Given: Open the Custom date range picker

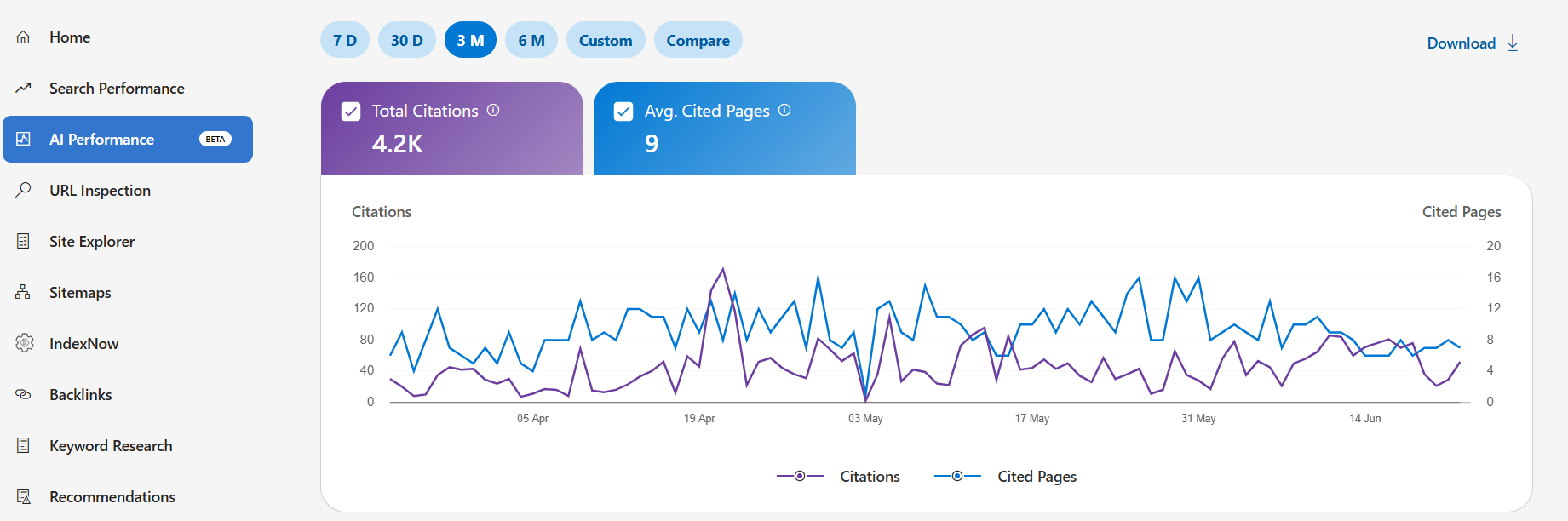Looking at the screenshot, I should [606, 40].
